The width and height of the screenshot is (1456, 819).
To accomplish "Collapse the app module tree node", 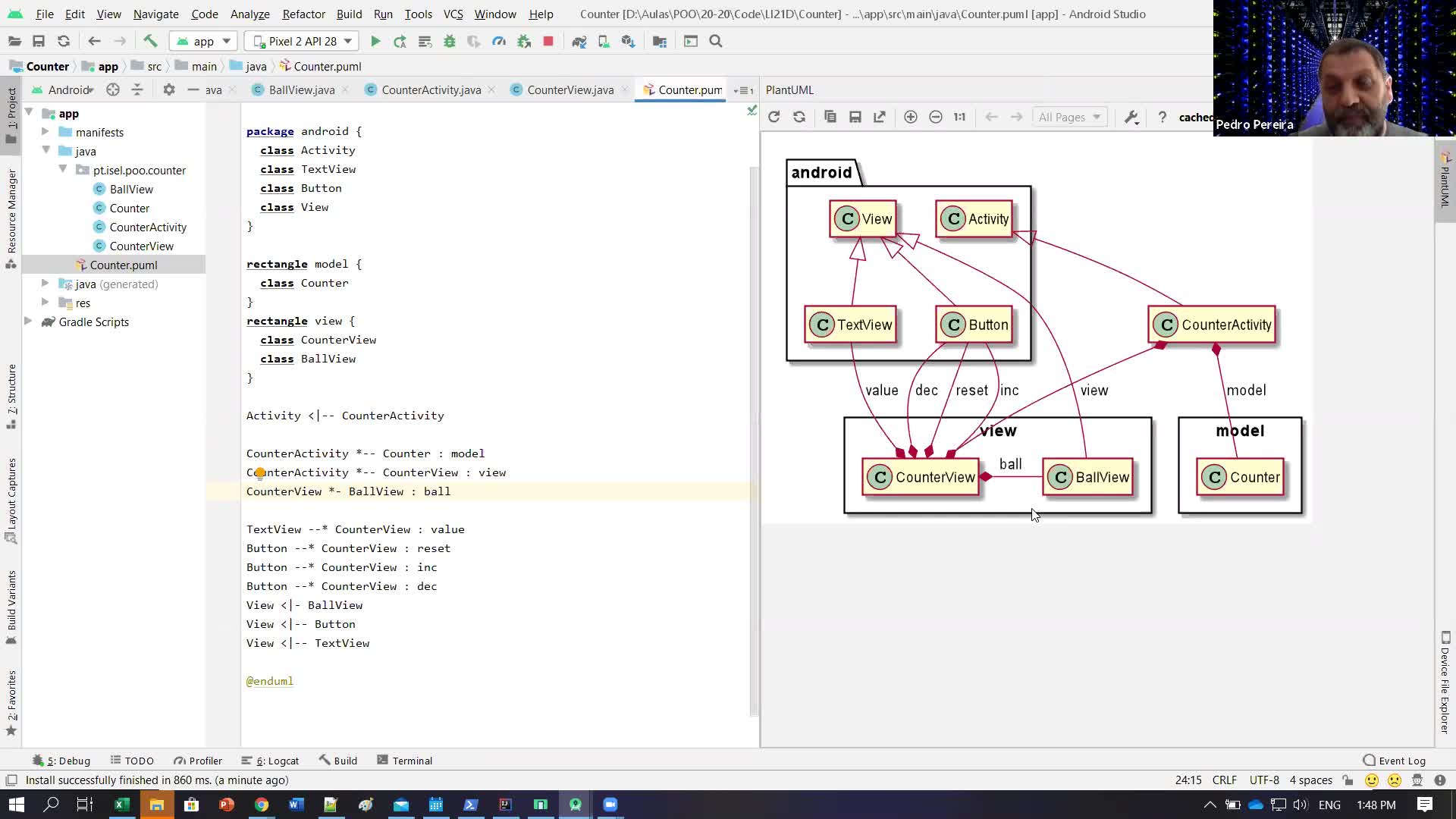I will tap(29, 113).
